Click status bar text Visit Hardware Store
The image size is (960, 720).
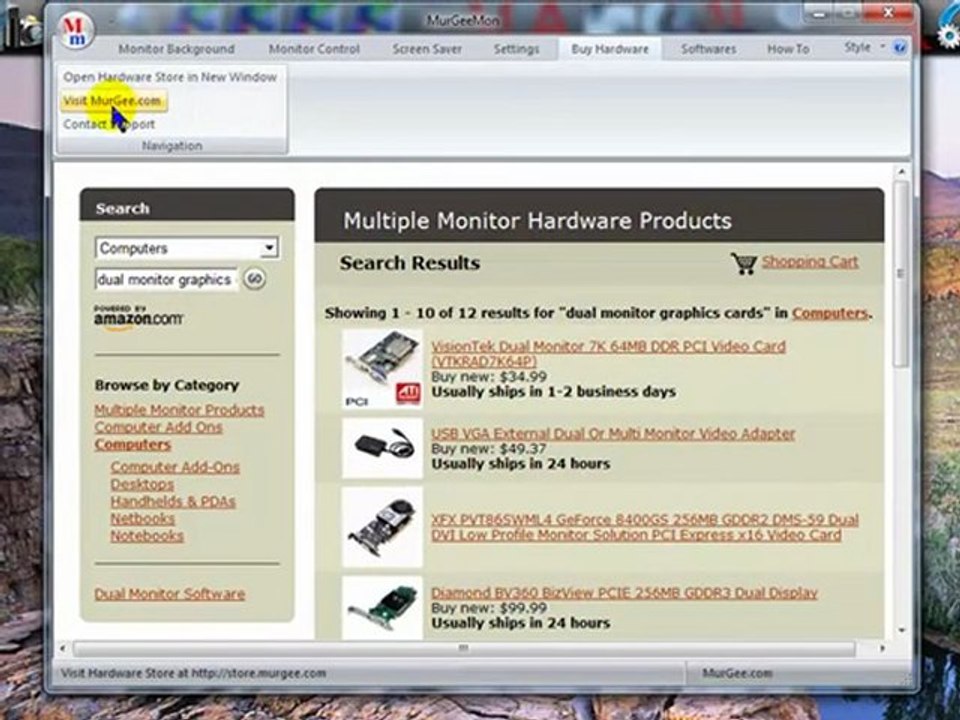[x=193, y=673]
